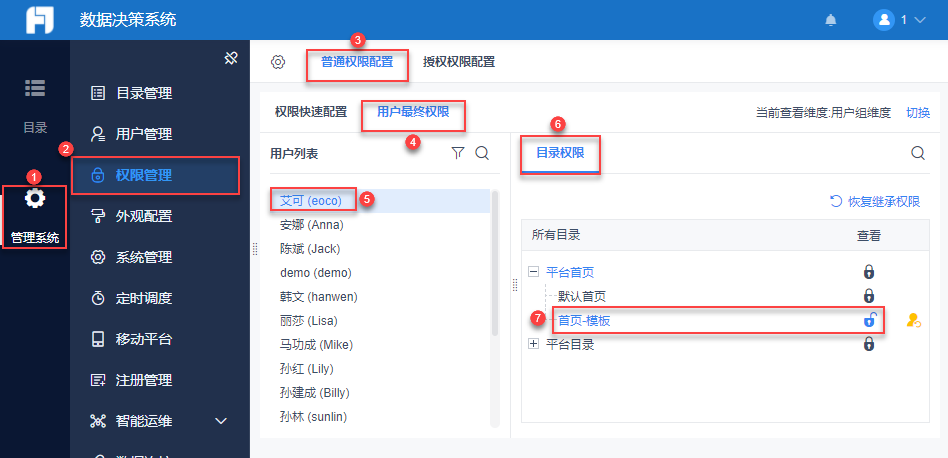The height and width of the screenshot is (458, 948).
Task: Click panel splitter handle beside sidebar
Action: [255, 249]
